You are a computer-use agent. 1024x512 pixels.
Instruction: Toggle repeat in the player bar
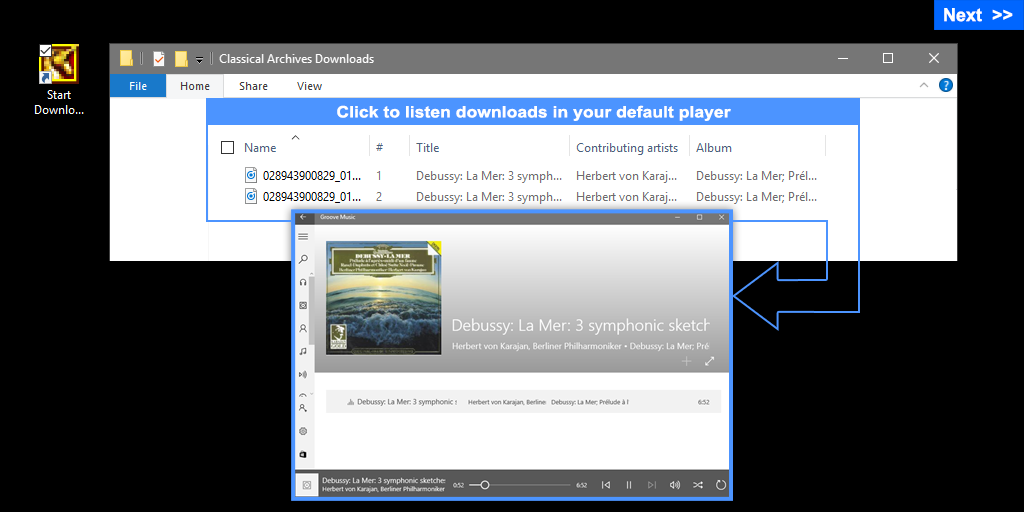click(721, 485)
